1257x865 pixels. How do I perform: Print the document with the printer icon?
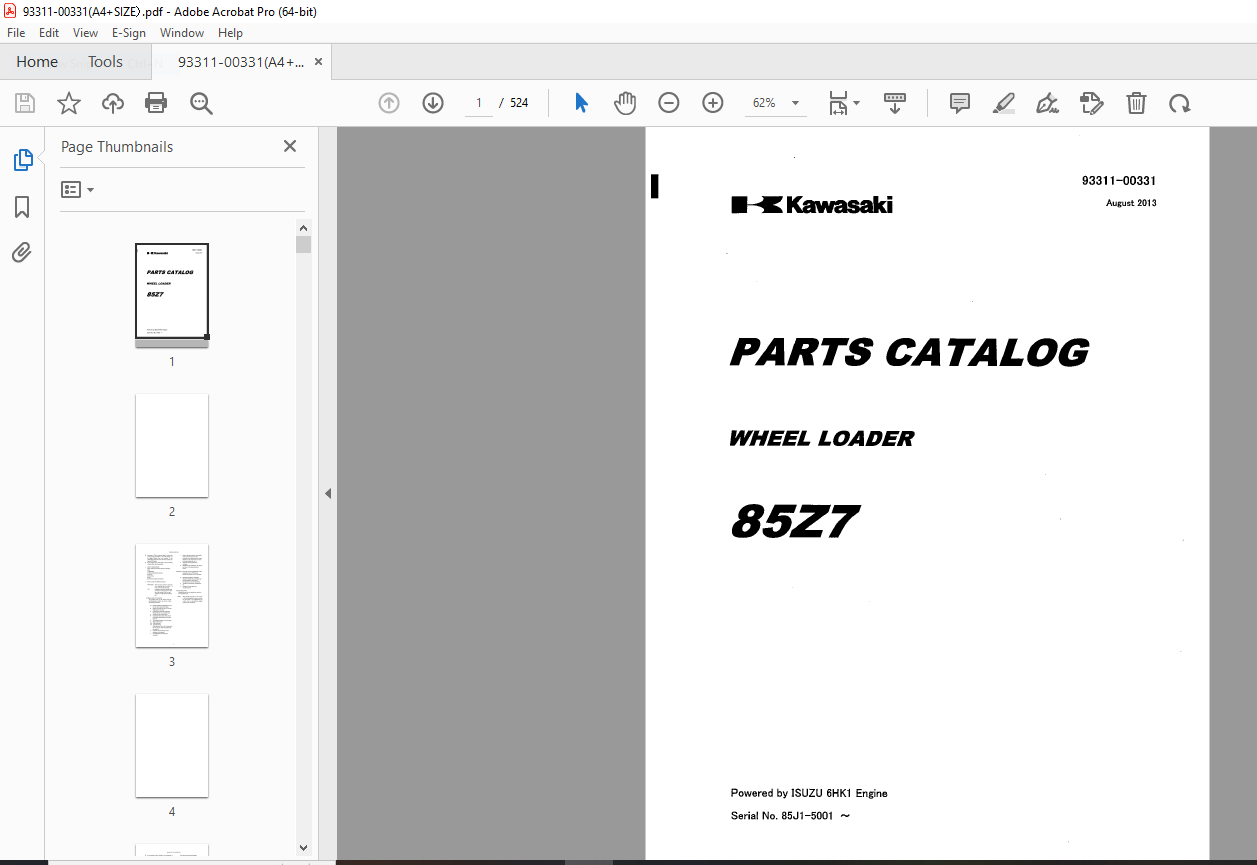tap(156, 103)
